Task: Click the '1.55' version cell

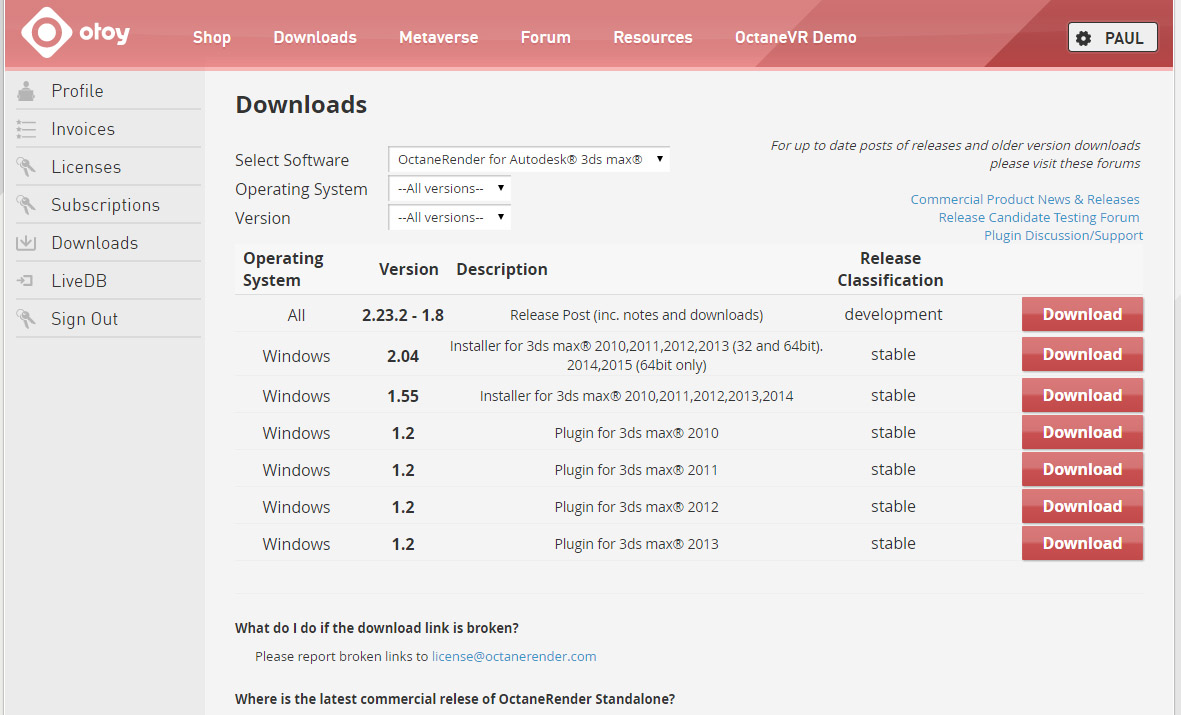Action: click(x=403, y=396)
